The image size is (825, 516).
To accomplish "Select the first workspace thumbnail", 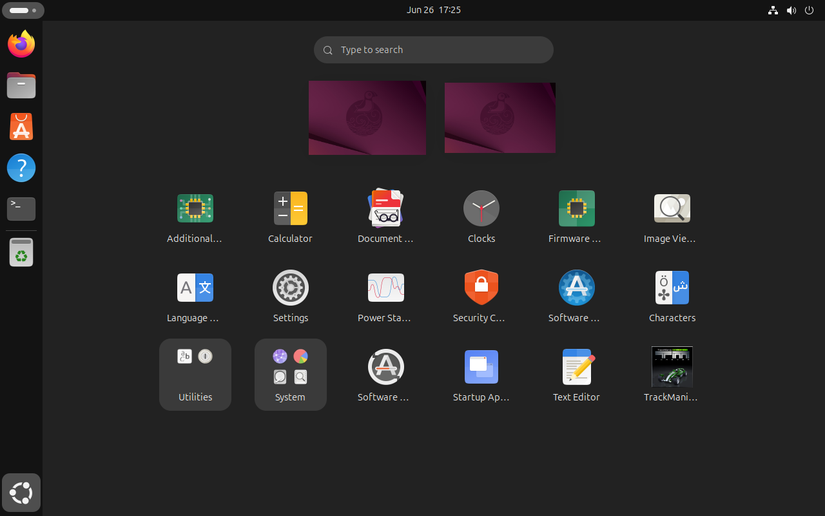I will pyautogui.click(x=367, y=118).
